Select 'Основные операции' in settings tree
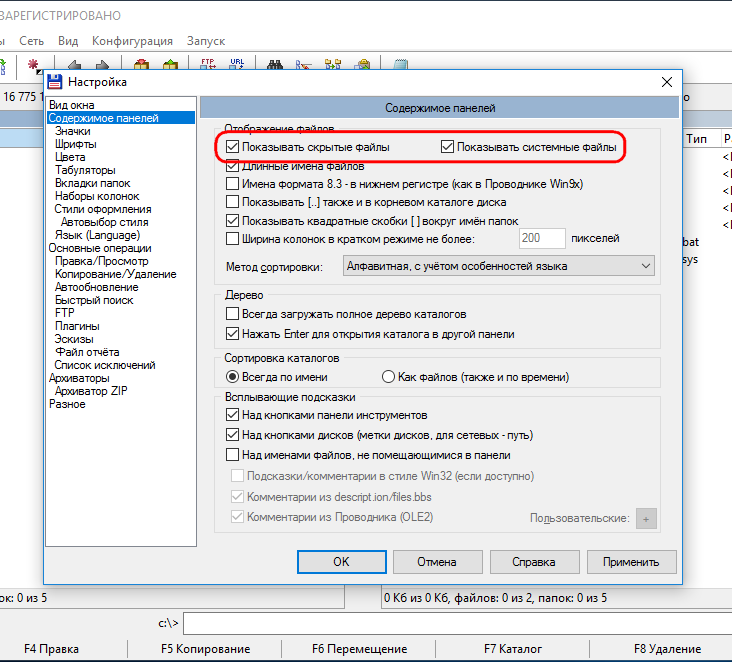Image resolution: width=732 pixels, height=662 pixels. pyautogui.click(x=100, y=248)
